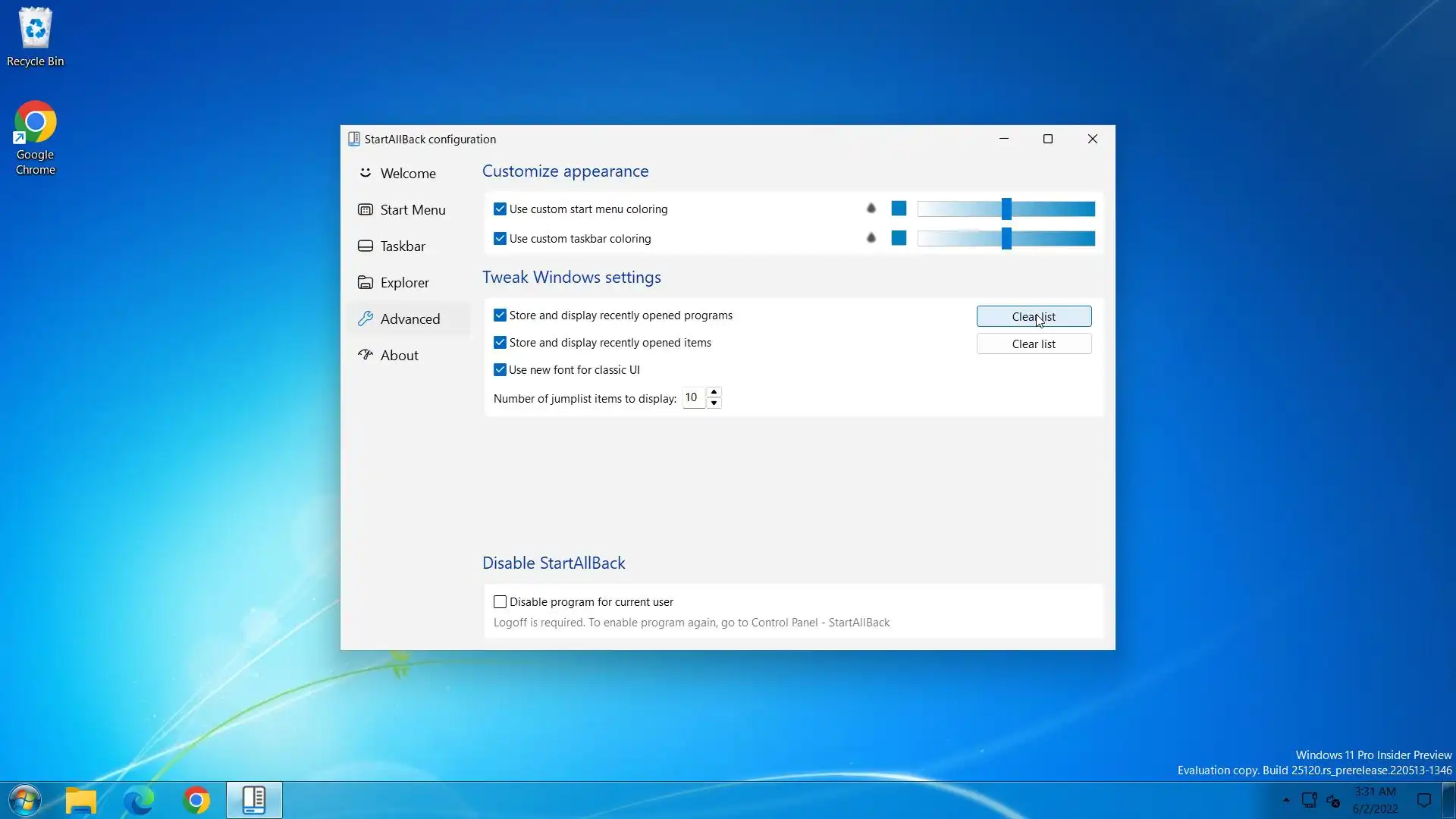The height and width of the screenshot is (819, 1456).
Task: Show hidden system tray icons
Action: 1286,800
